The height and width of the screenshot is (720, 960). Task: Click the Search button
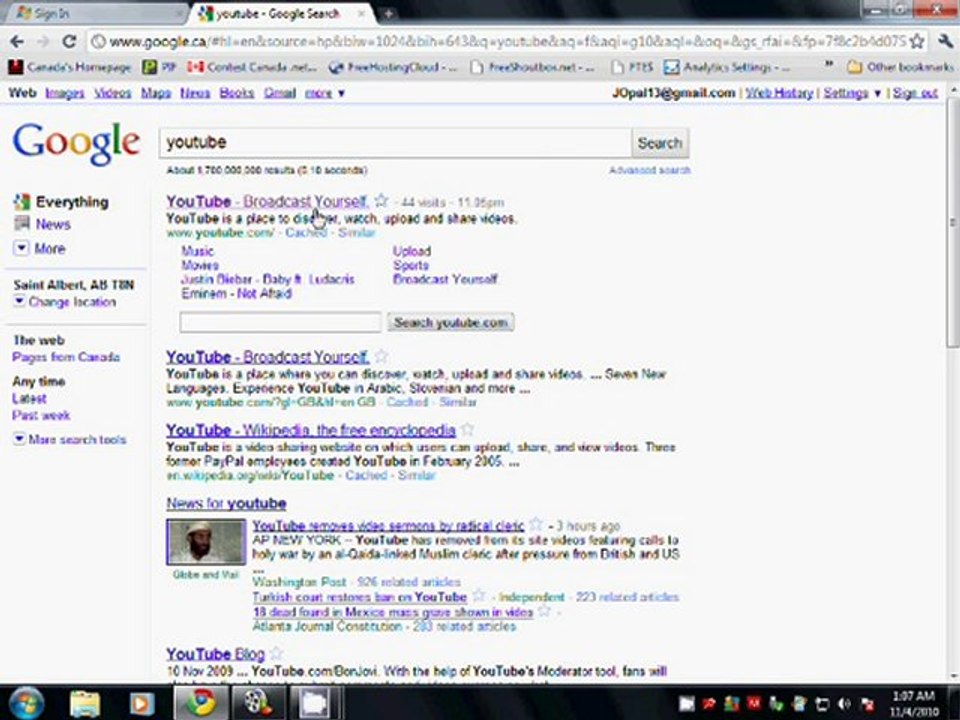659,143
